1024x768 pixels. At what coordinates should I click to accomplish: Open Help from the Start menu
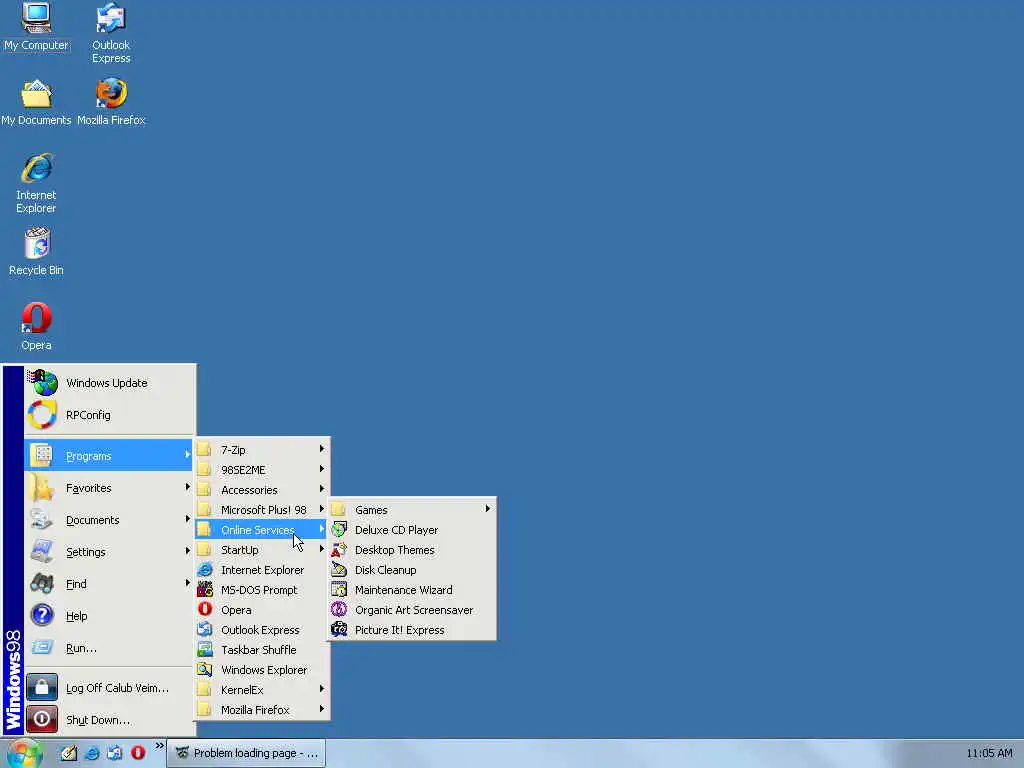(110, 616)
